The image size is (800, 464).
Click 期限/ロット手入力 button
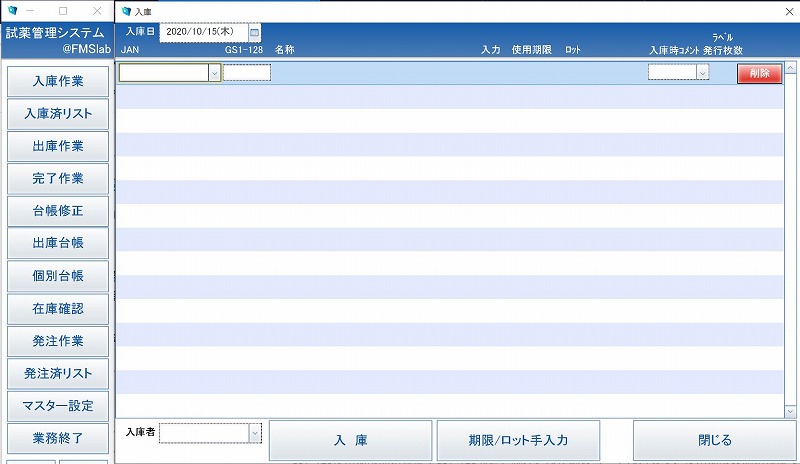518,440
